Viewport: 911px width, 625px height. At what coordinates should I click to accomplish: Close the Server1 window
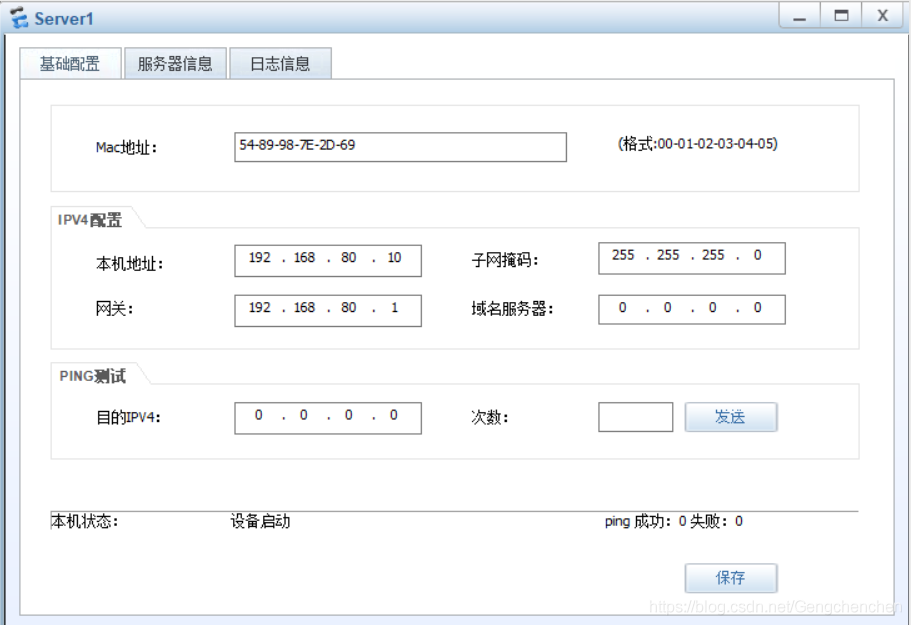click(x=883, y=16)
